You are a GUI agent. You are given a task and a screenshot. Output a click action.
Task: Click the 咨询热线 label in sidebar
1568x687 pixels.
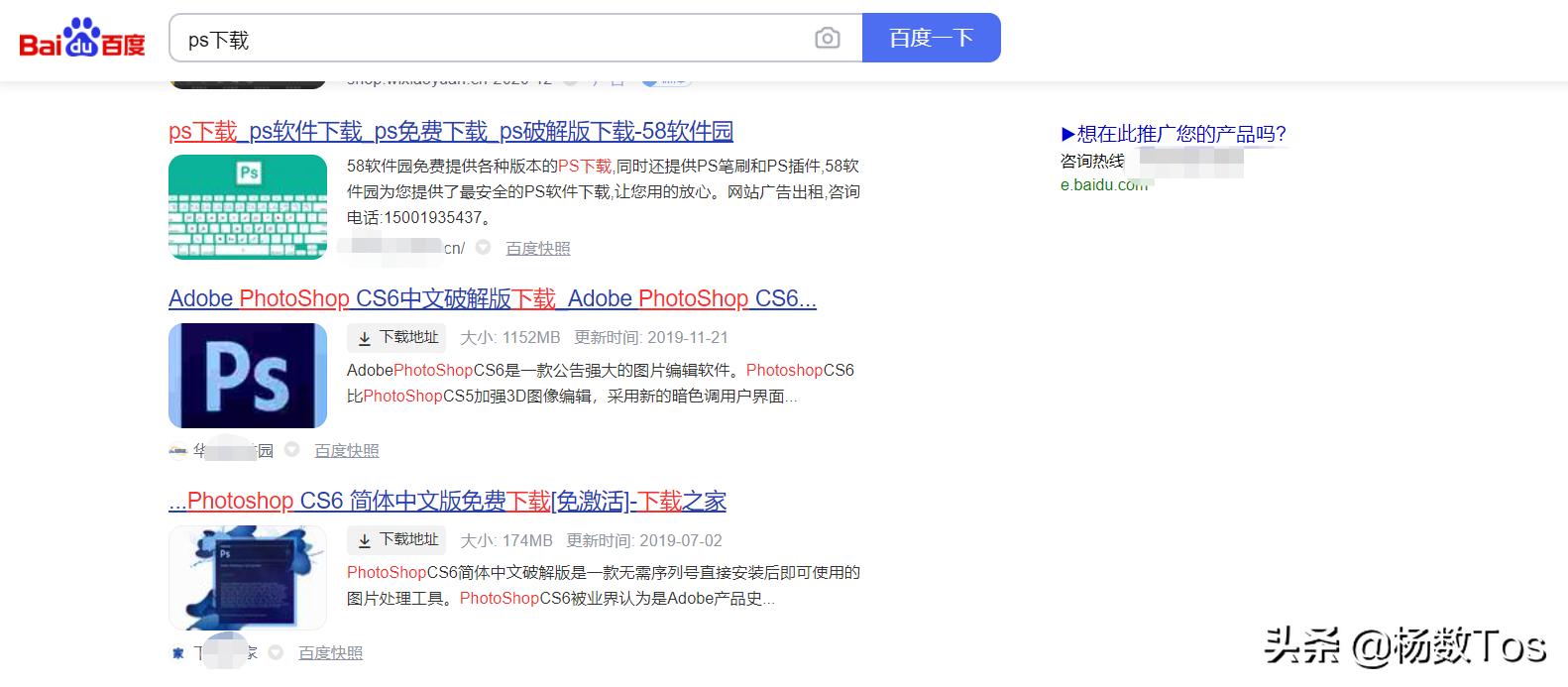click(x=1092, y=161)
